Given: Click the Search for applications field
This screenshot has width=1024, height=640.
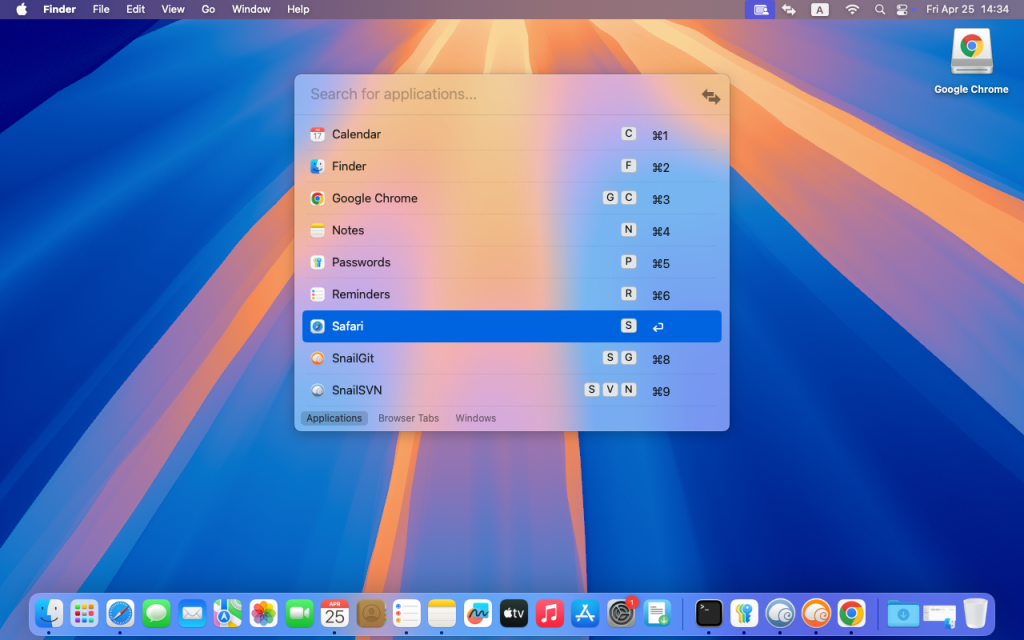Looking at the screenshot, I should (x=500, y=94).
